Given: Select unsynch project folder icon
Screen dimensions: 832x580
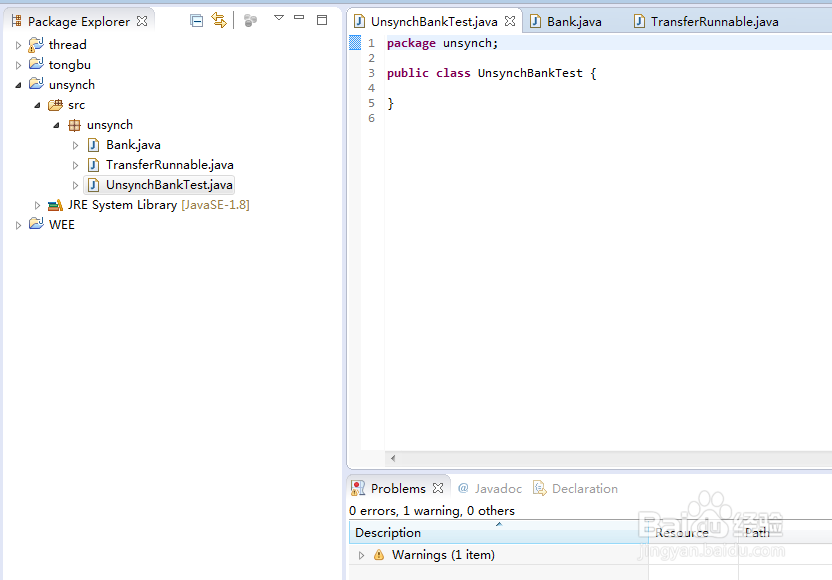Looking at the screenshot, I should [36, 84].
